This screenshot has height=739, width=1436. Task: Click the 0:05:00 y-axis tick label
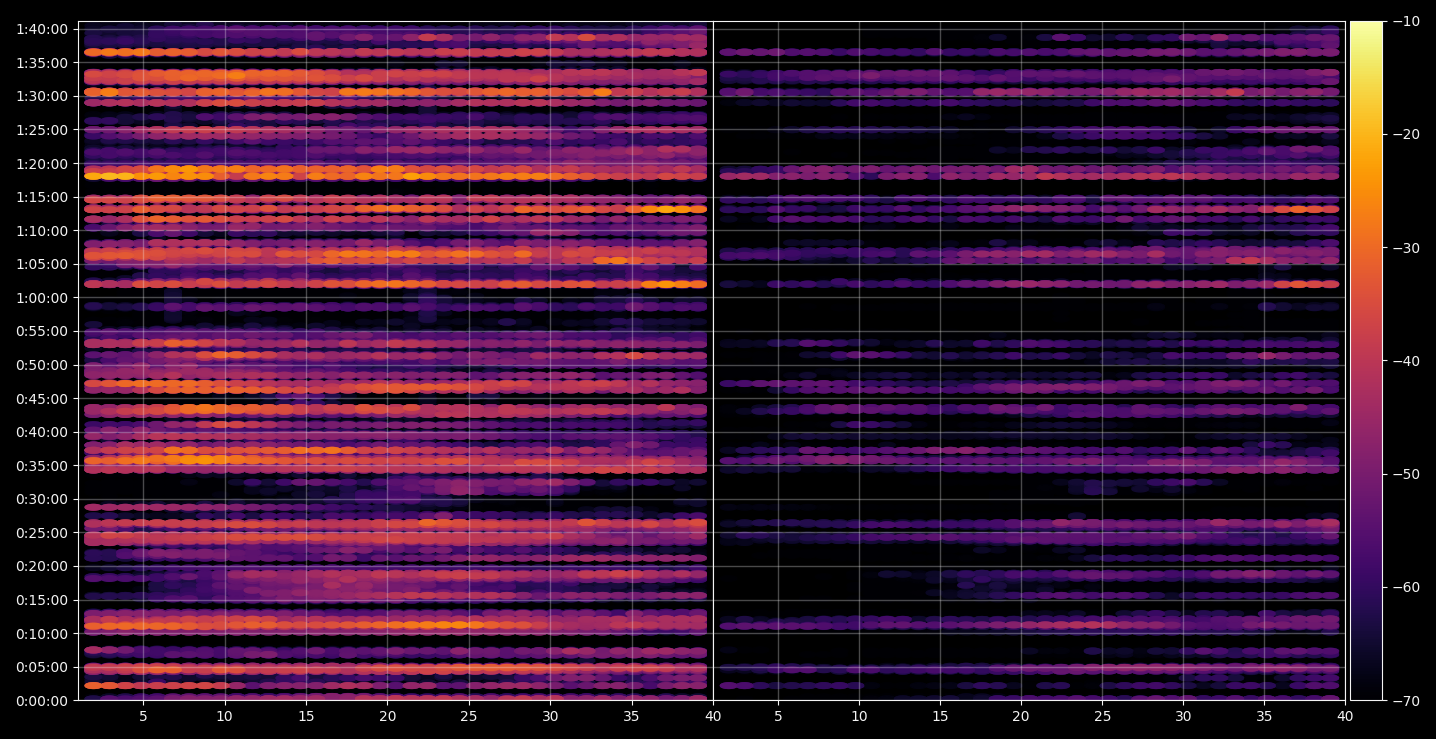pos(42,667)
